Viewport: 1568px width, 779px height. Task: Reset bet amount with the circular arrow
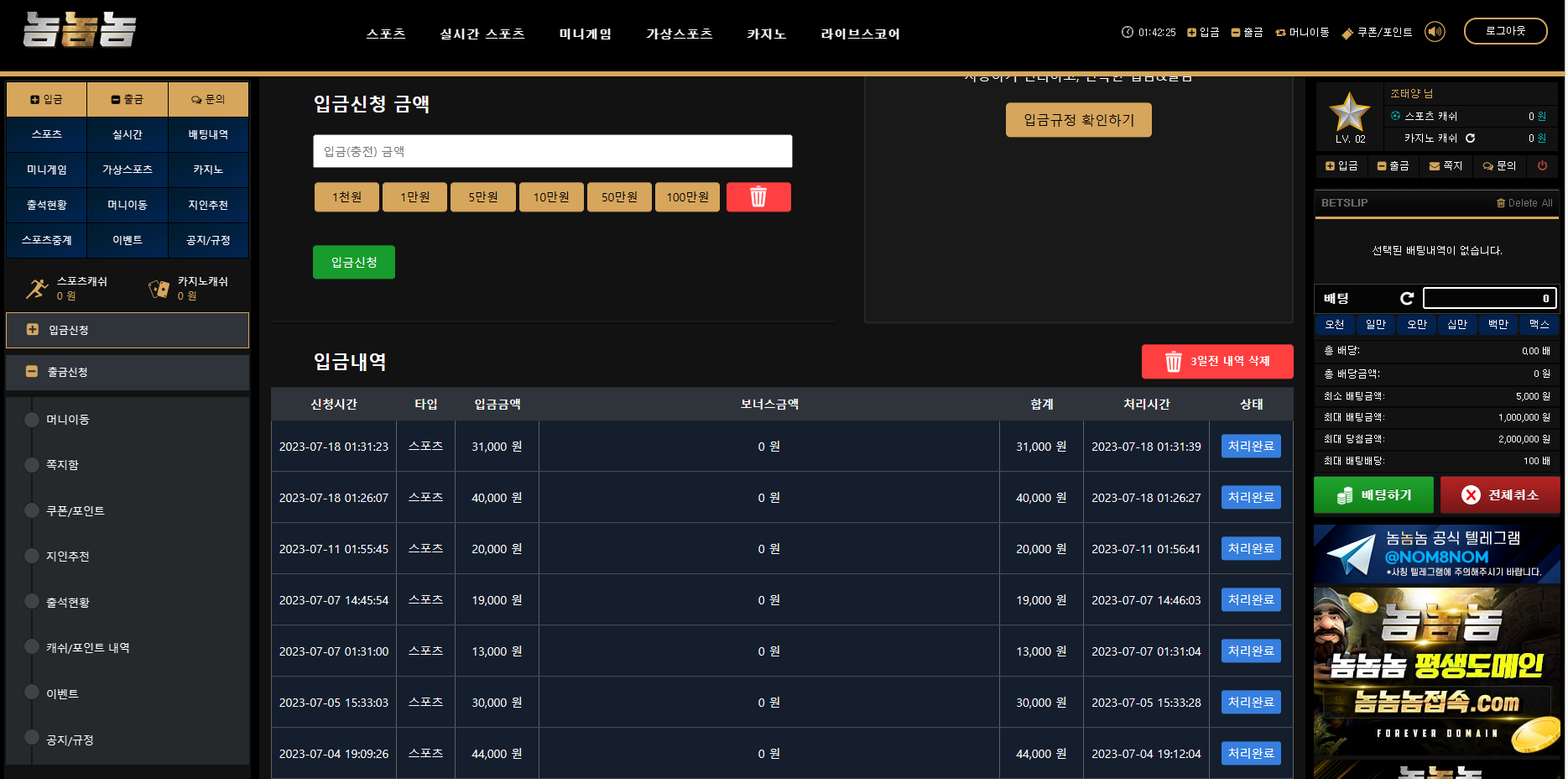tap(1407, 298)
